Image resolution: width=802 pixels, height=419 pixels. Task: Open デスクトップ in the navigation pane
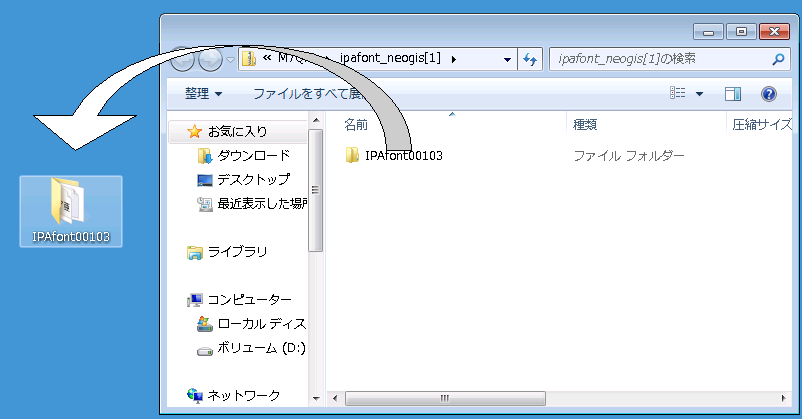coord(254,180)
